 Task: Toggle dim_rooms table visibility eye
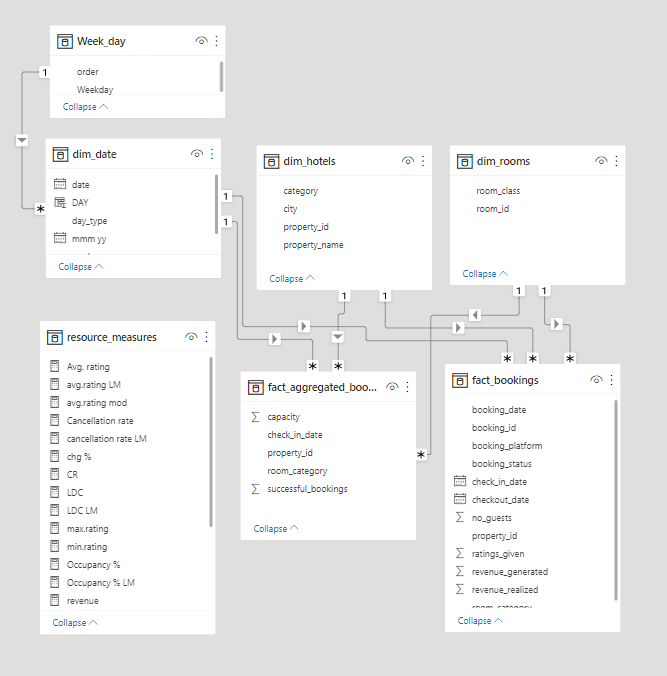[601, 161]
